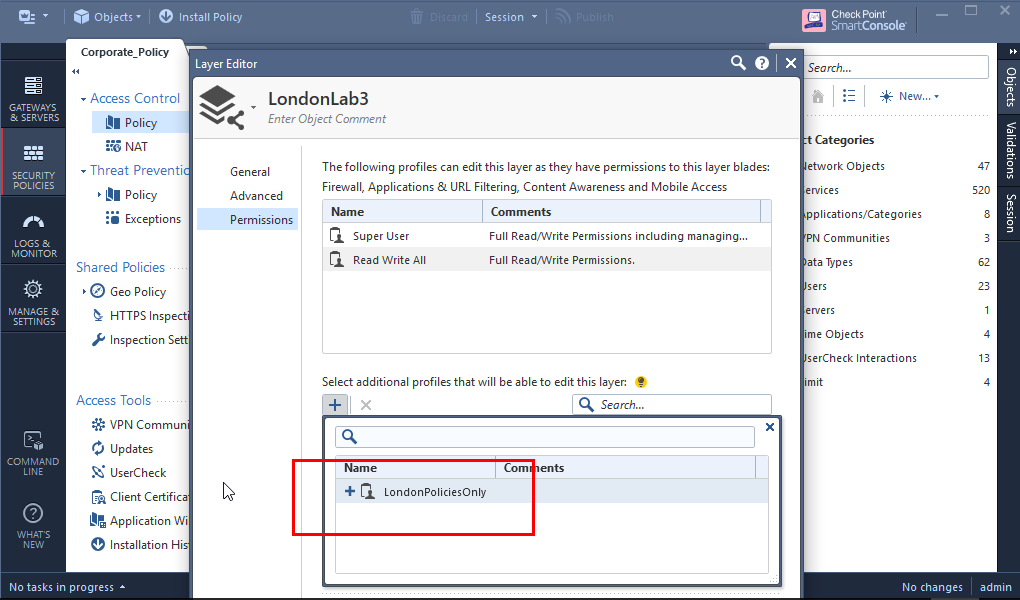Image resolution: width=1020 pixels, height=600 pixels.
Task: Collapse the Threat Prevention section
Action: [83, 172]
